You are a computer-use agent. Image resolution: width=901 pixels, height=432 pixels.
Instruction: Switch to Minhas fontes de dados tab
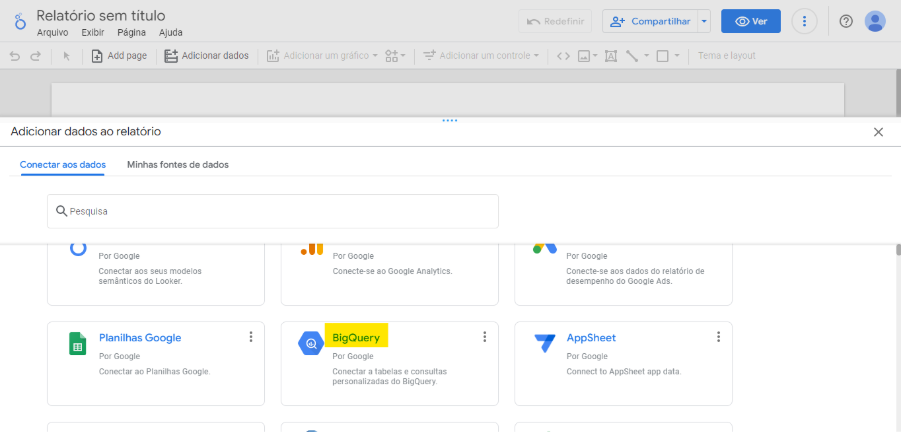178,165
